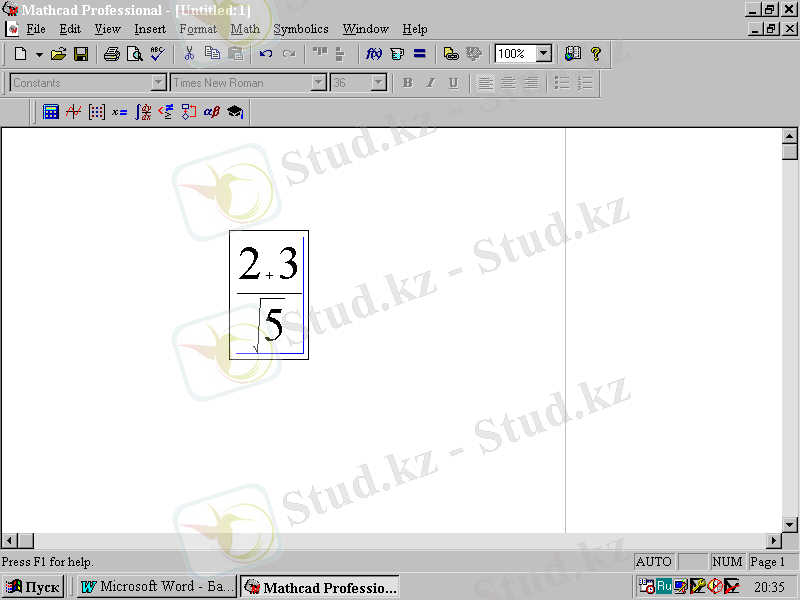This screenshot has width=800, height=600.
Task: Expand the Constants style dropdown
Action: point(159,83)
